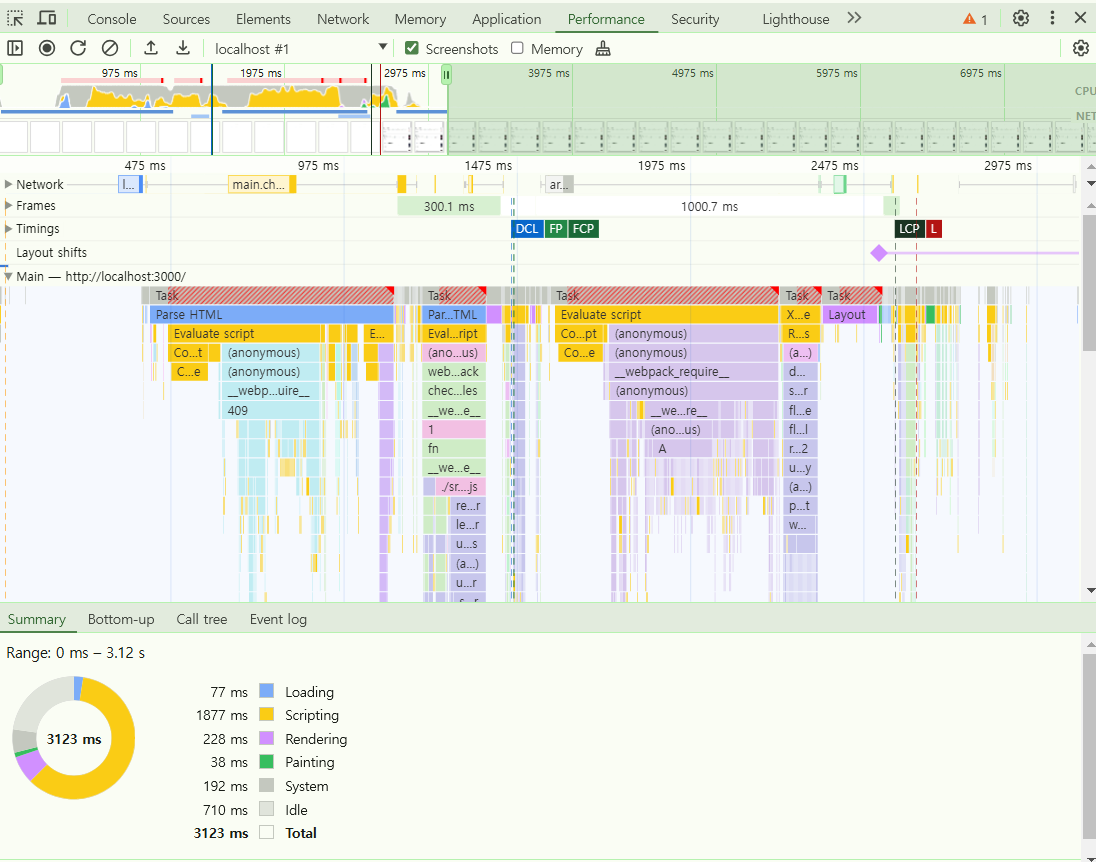Switch to the Bottom-up tab
This screenshot has height=862, width=1096.
point(121,619)
